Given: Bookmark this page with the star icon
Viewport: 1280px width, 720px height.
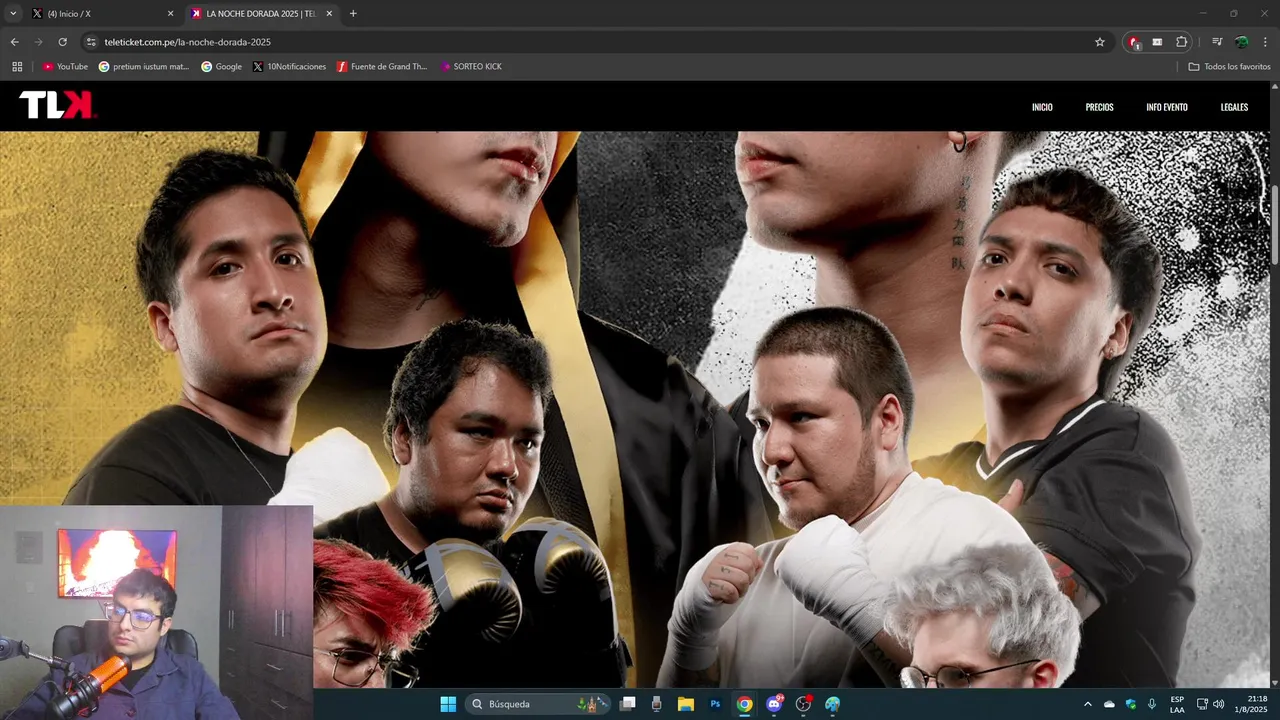Looking at the screenshot, I should pos(1100,42).
